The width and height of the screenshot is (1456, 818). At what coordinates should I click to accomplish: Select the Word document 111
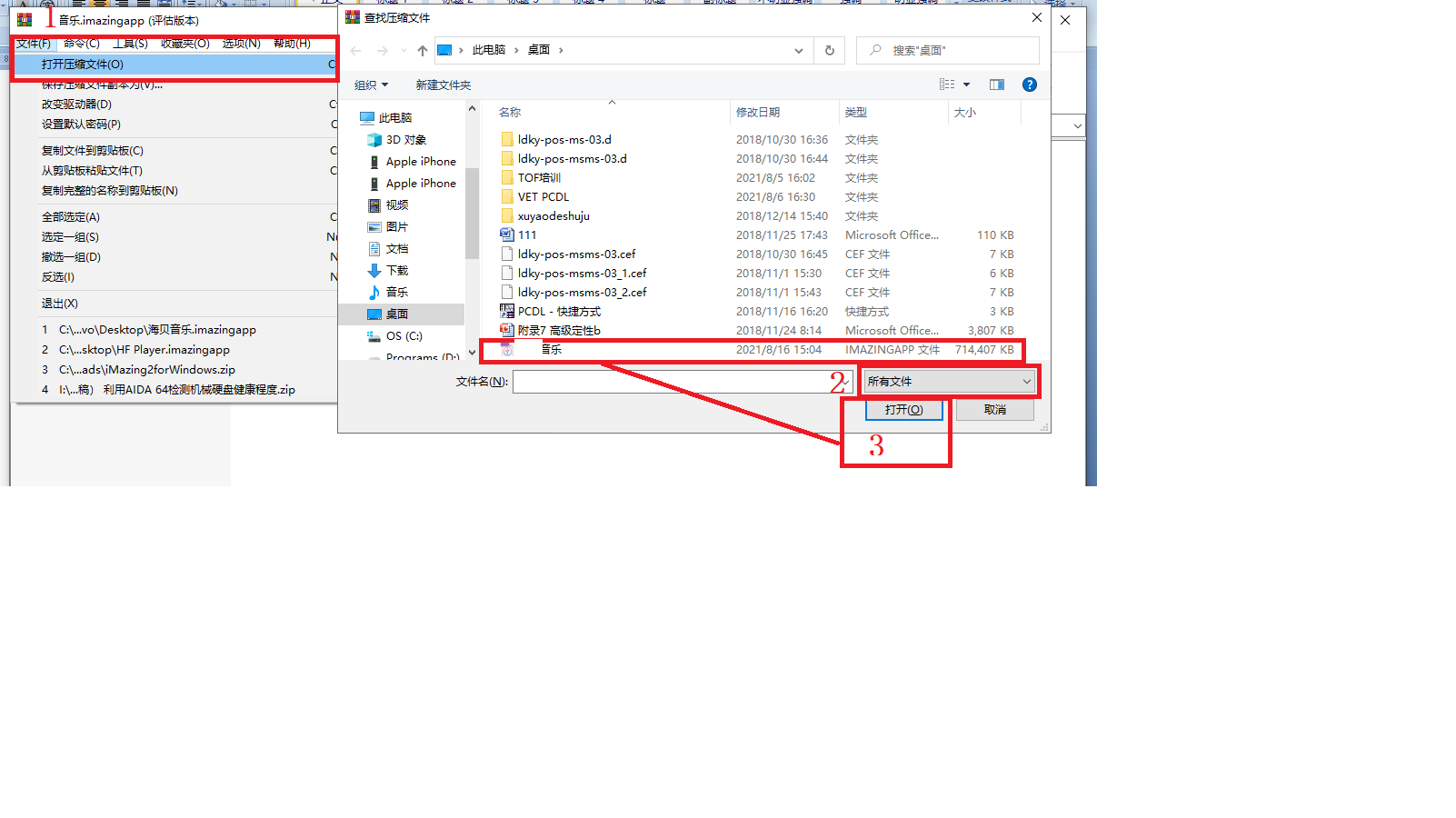pyautogui.click(x=527, y=235)
